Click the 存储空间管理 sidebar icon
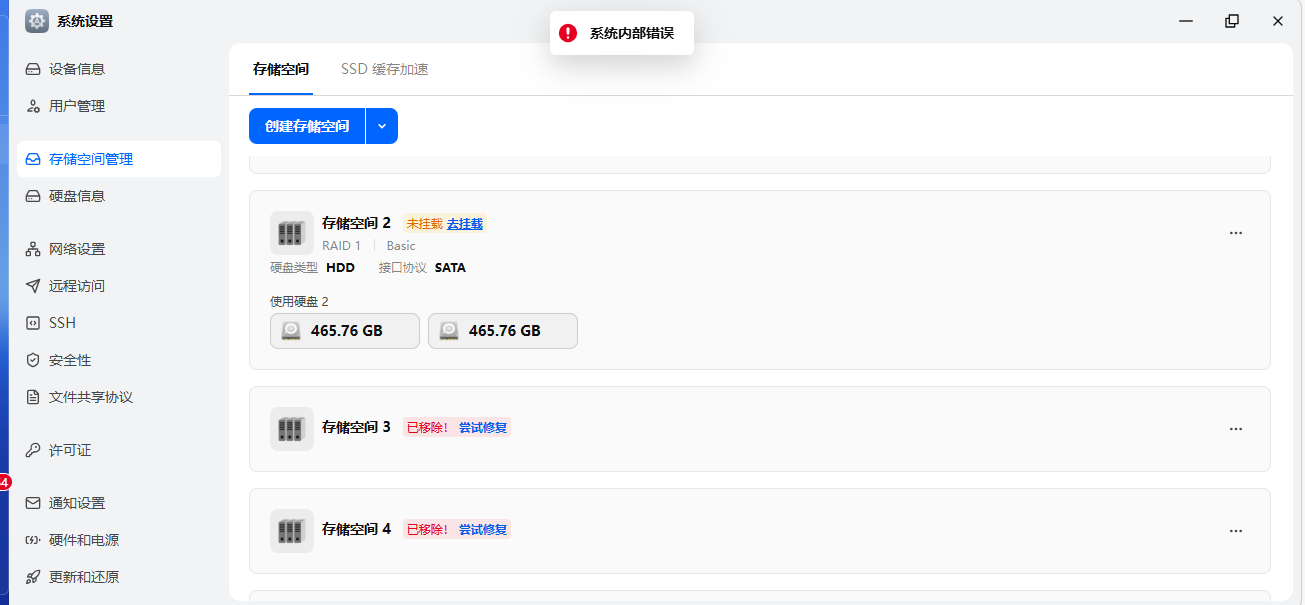The height and width of the screenshot is (605, 1305). 33,159
